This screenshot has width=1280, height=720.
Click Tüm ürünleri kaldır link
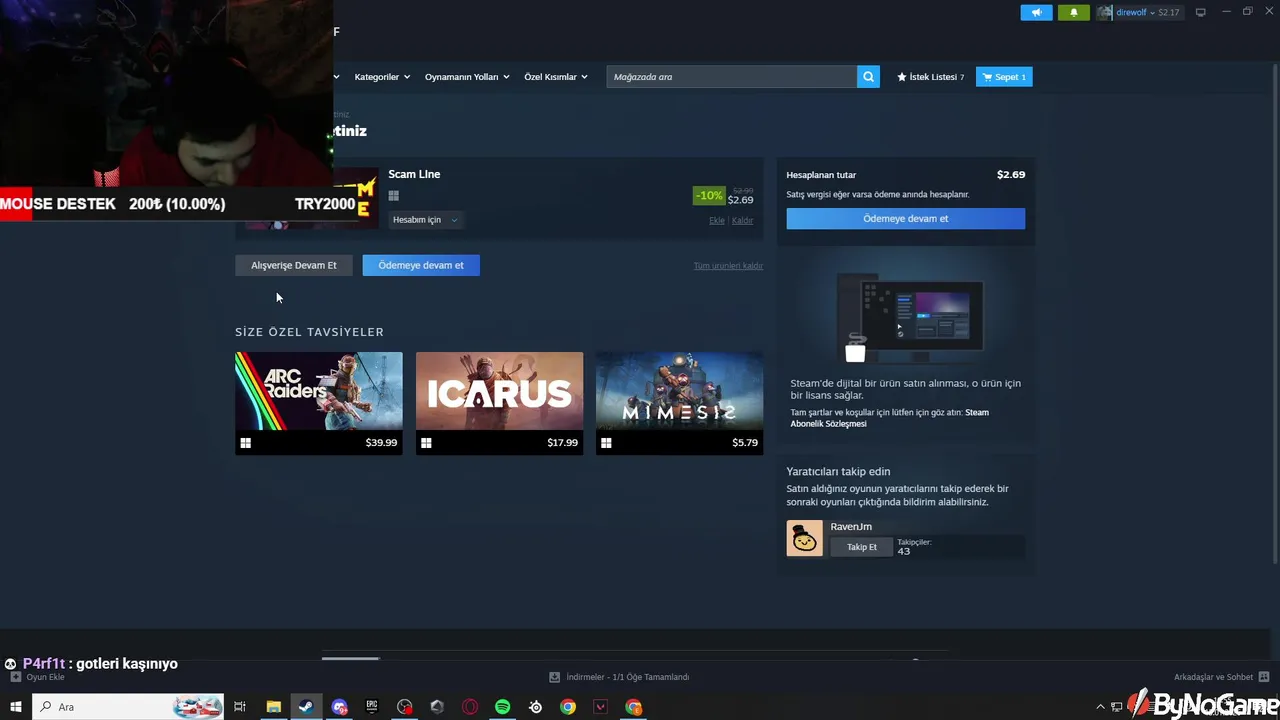[728, 266]
